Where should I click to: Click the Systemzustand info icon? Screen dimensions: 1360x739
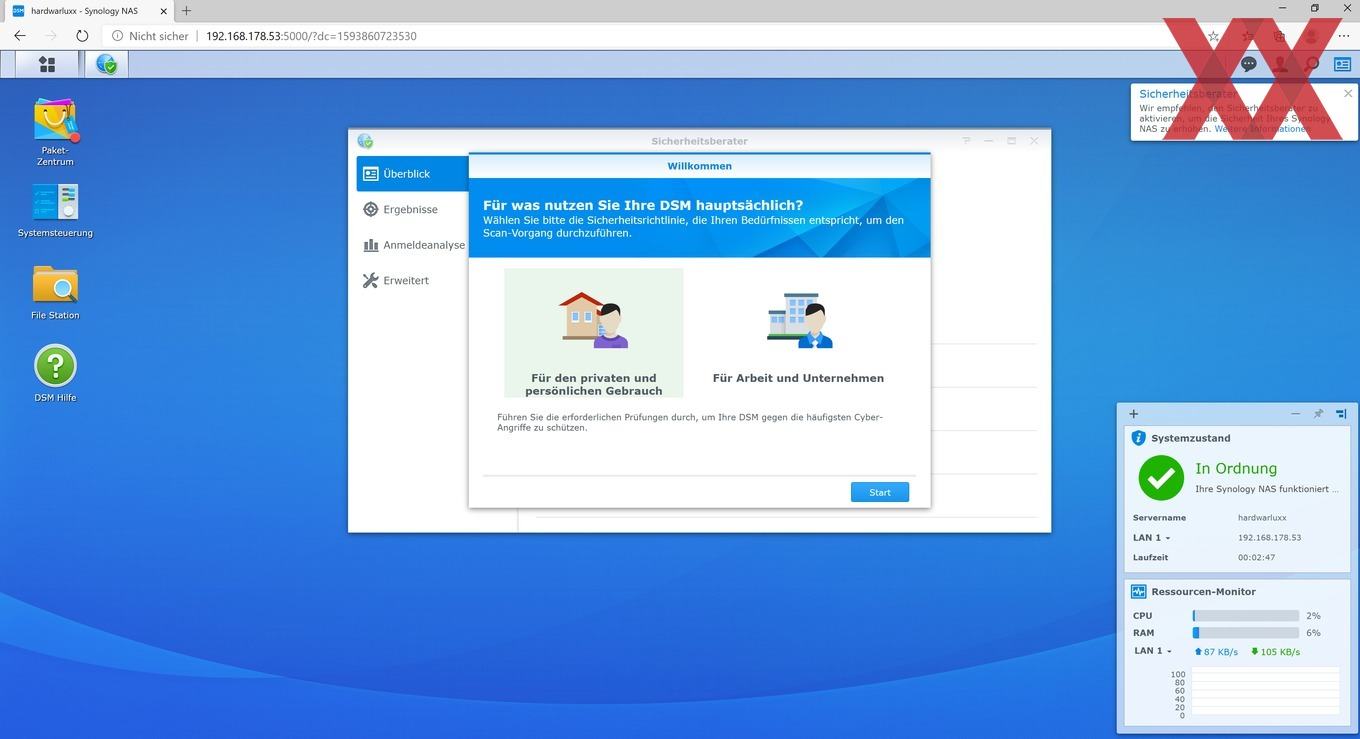(x=1138, y=438)
